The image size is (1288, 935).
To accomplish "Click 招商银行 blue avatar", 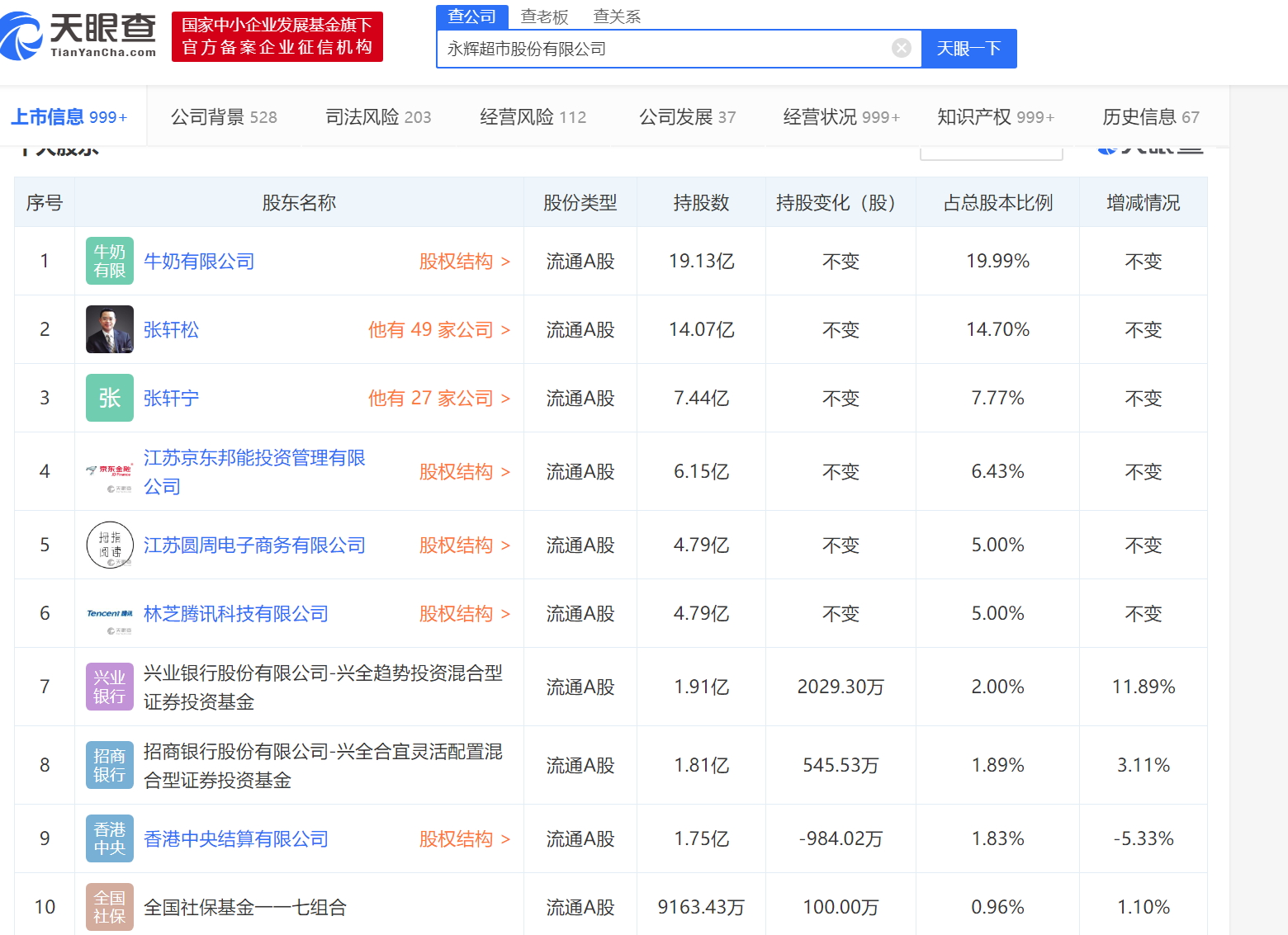I will coord(110,765).
